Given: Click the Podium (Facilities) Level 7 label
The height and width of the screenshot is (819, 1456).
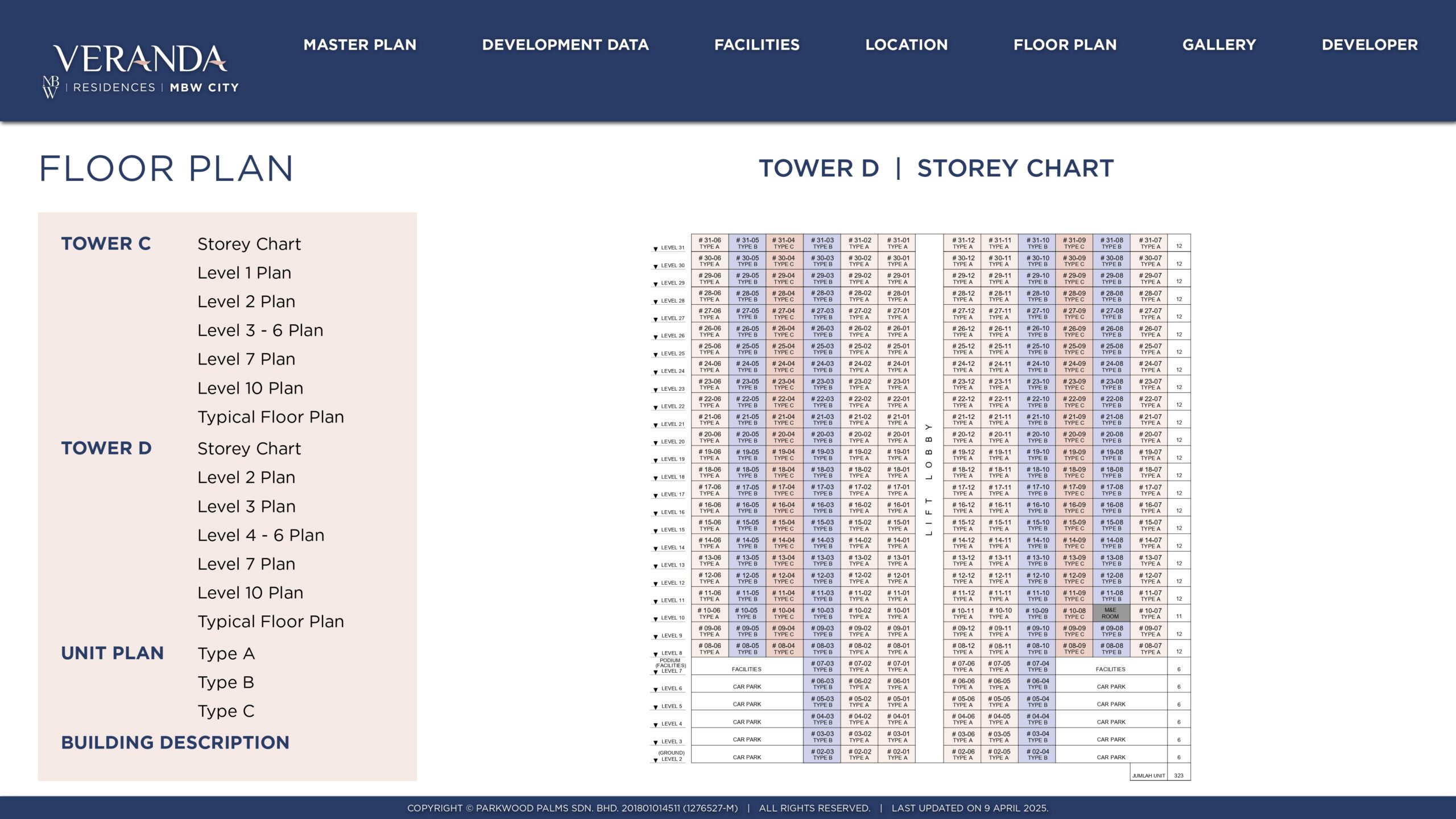Looking at the screenshot, I should [x=669, y=666].
